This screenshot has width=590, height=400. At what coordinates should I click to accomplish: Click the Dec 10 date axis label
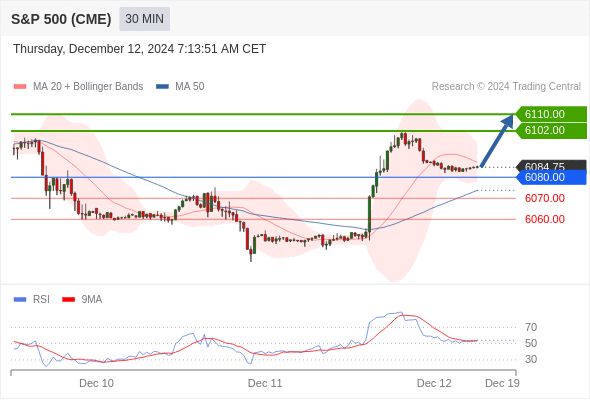(96, 383)
